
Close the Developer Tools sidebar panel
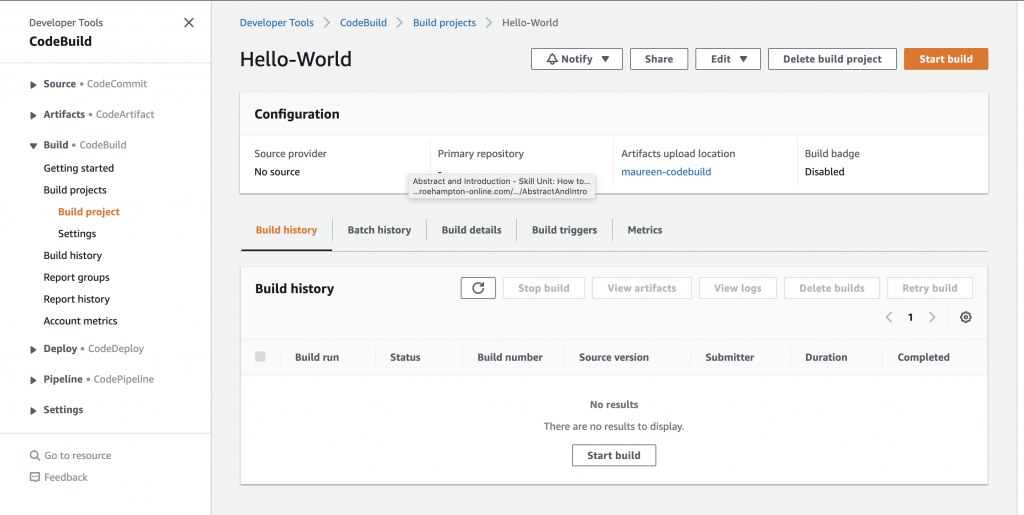coord(189,23)
